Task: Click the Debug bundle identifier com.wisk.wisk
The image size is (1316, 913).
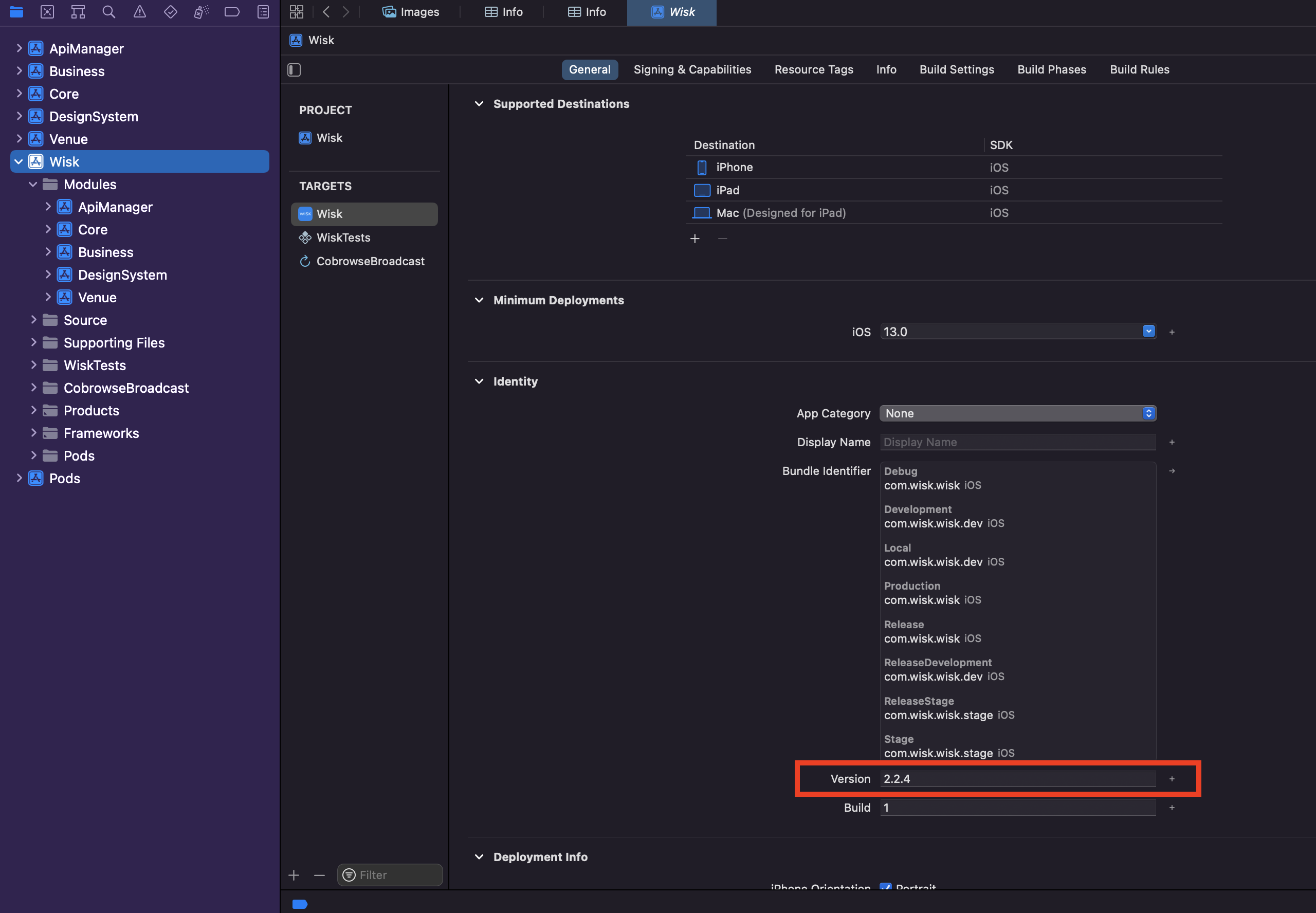Action: click(922, 486)
